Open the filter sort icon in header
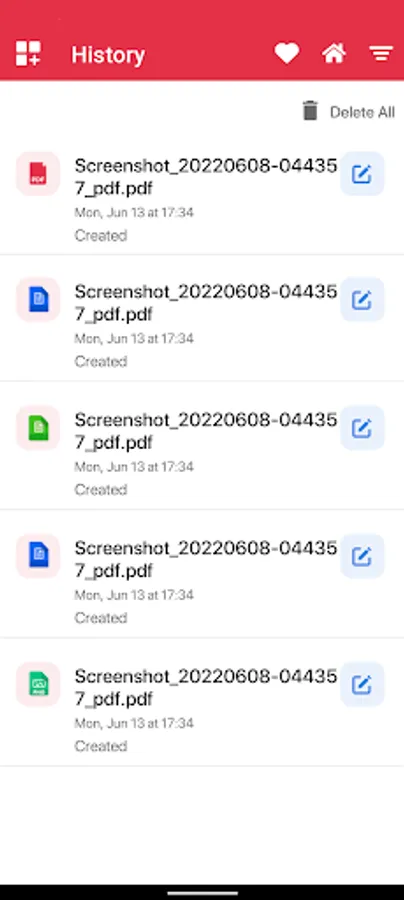 pos(380,55)
